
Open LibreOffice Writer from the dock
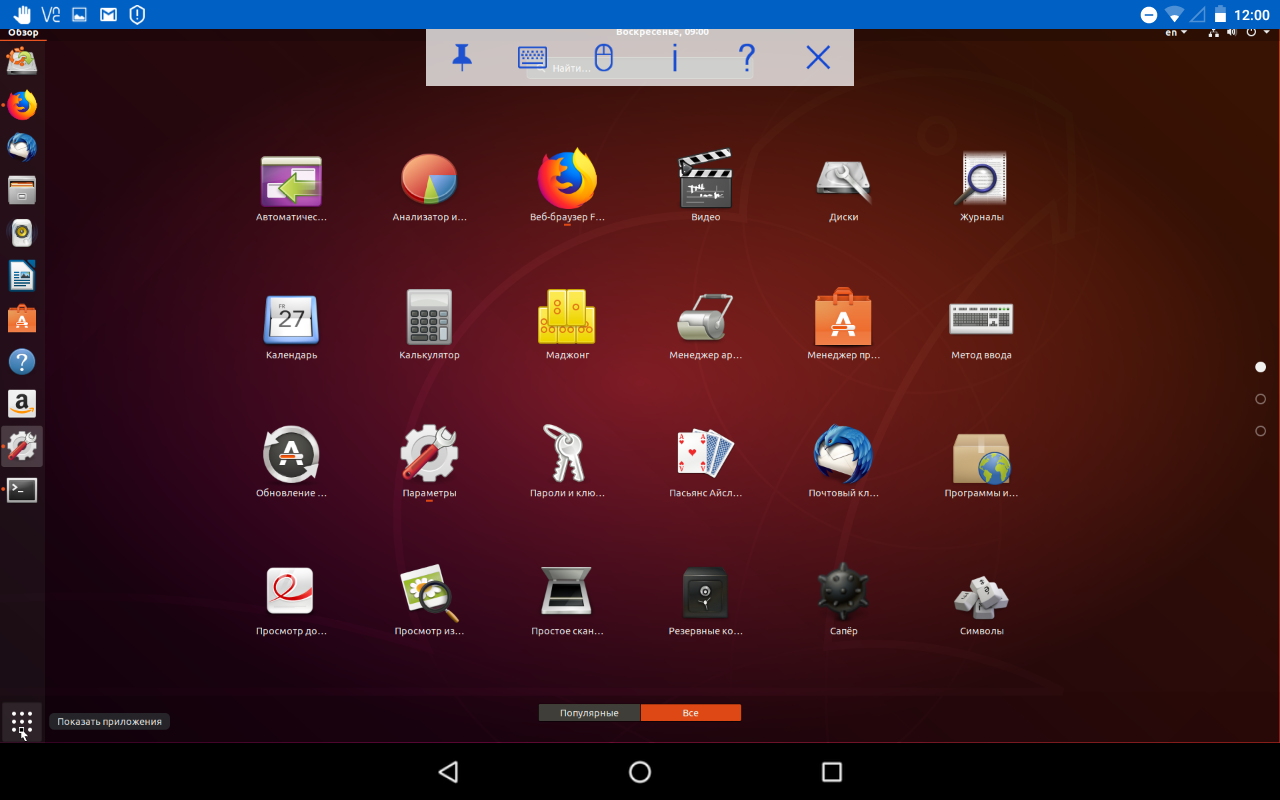point(22,276)
